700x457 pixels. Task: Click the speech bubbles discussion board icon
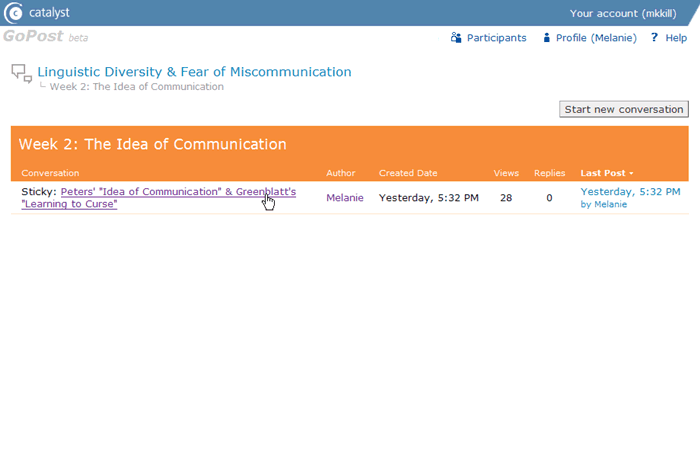click(x=21, y=73)
